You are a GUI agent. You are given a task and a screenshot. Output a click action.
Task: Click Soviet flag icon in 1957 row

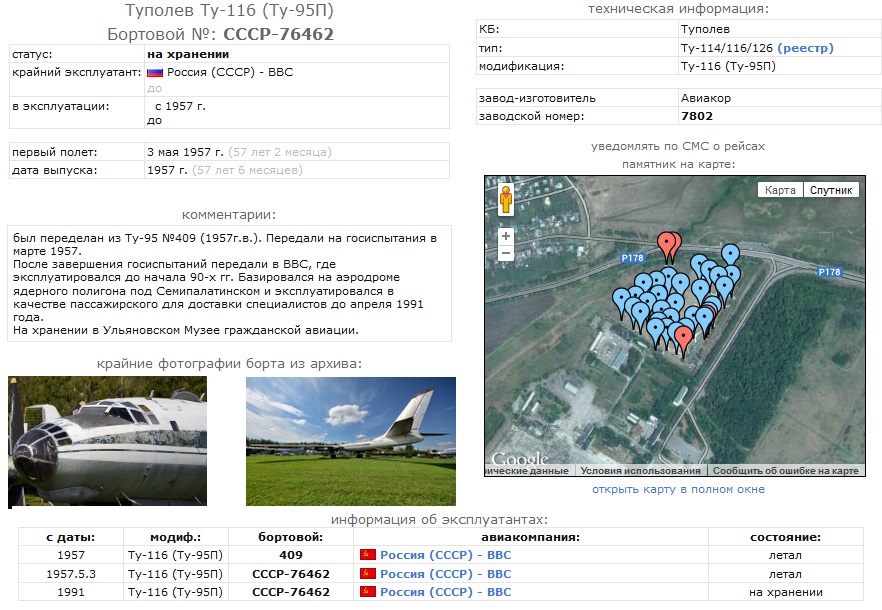tap(367, 555)
